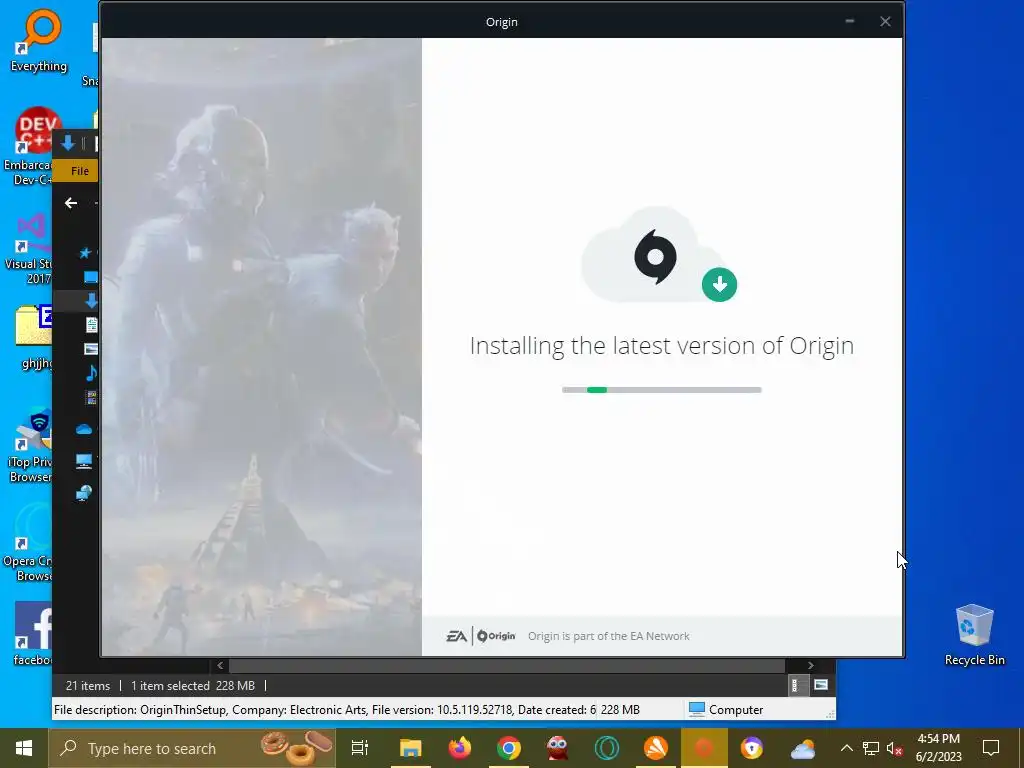Select the Visual Studio 2017 desktop shortcut
The height and width of the screenshot is (768, 1024).
[28, 249]
